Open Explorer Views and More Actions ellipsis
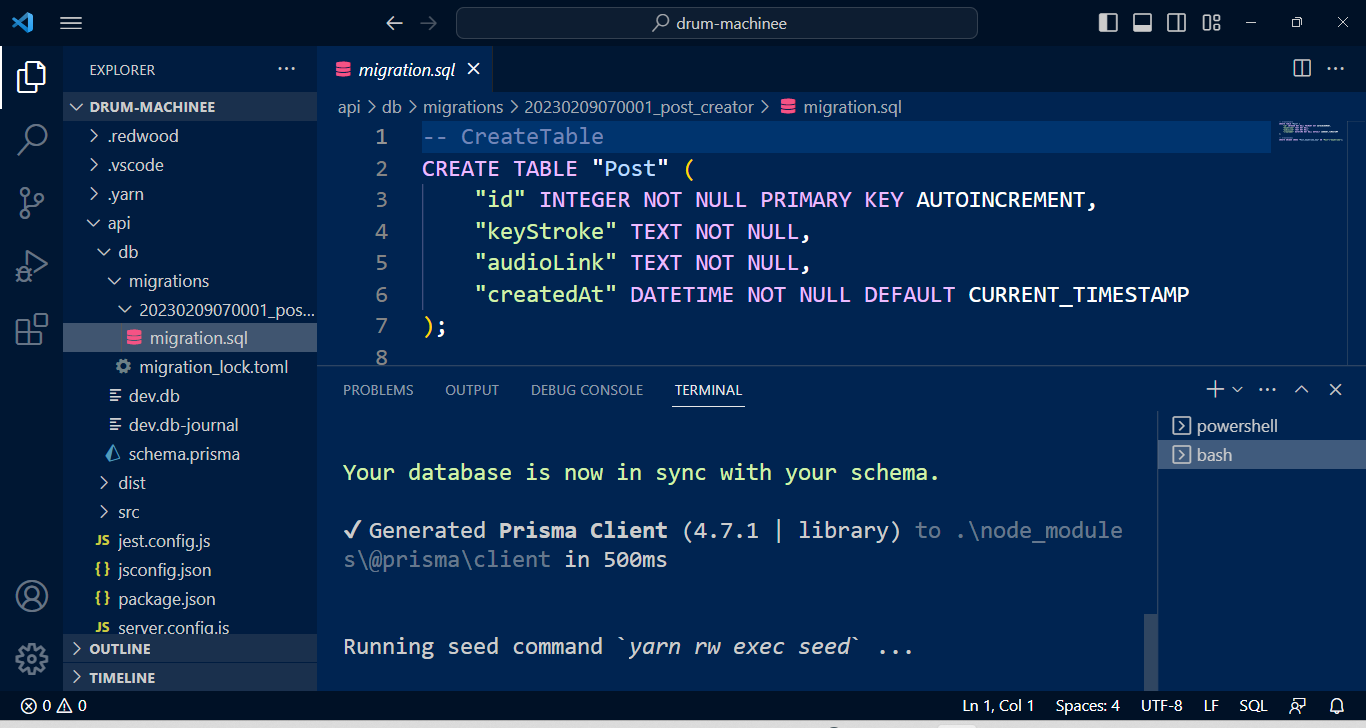Image resolution: width=1366 pixels, height=728 pixels. [x=287, y=69]
